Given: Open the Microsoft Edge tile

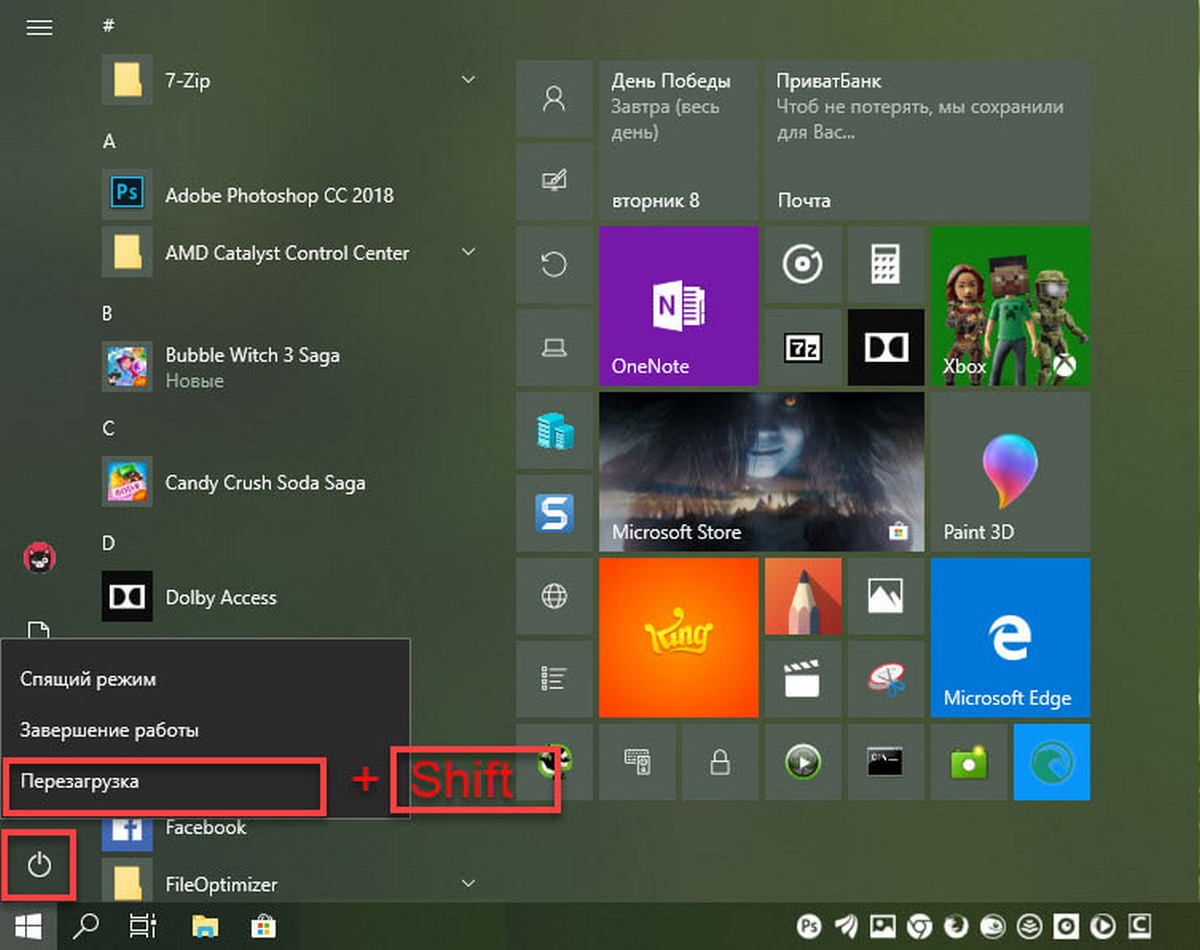Looking at the screenshot, I should click(1010, 638).
